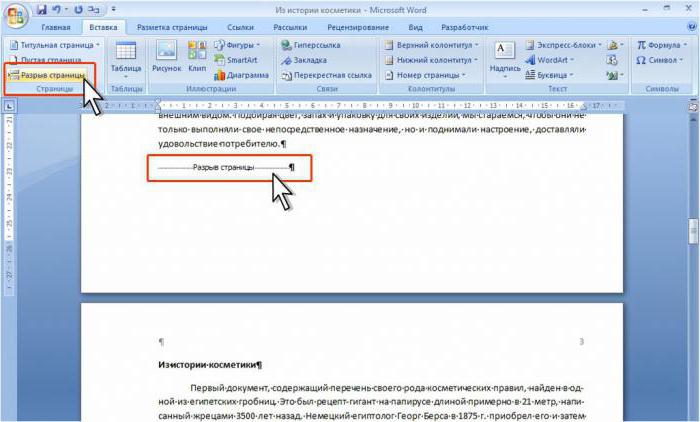Open the Символ symbol menu
This screenshot has height=422, width=700.
pos(659,60)
